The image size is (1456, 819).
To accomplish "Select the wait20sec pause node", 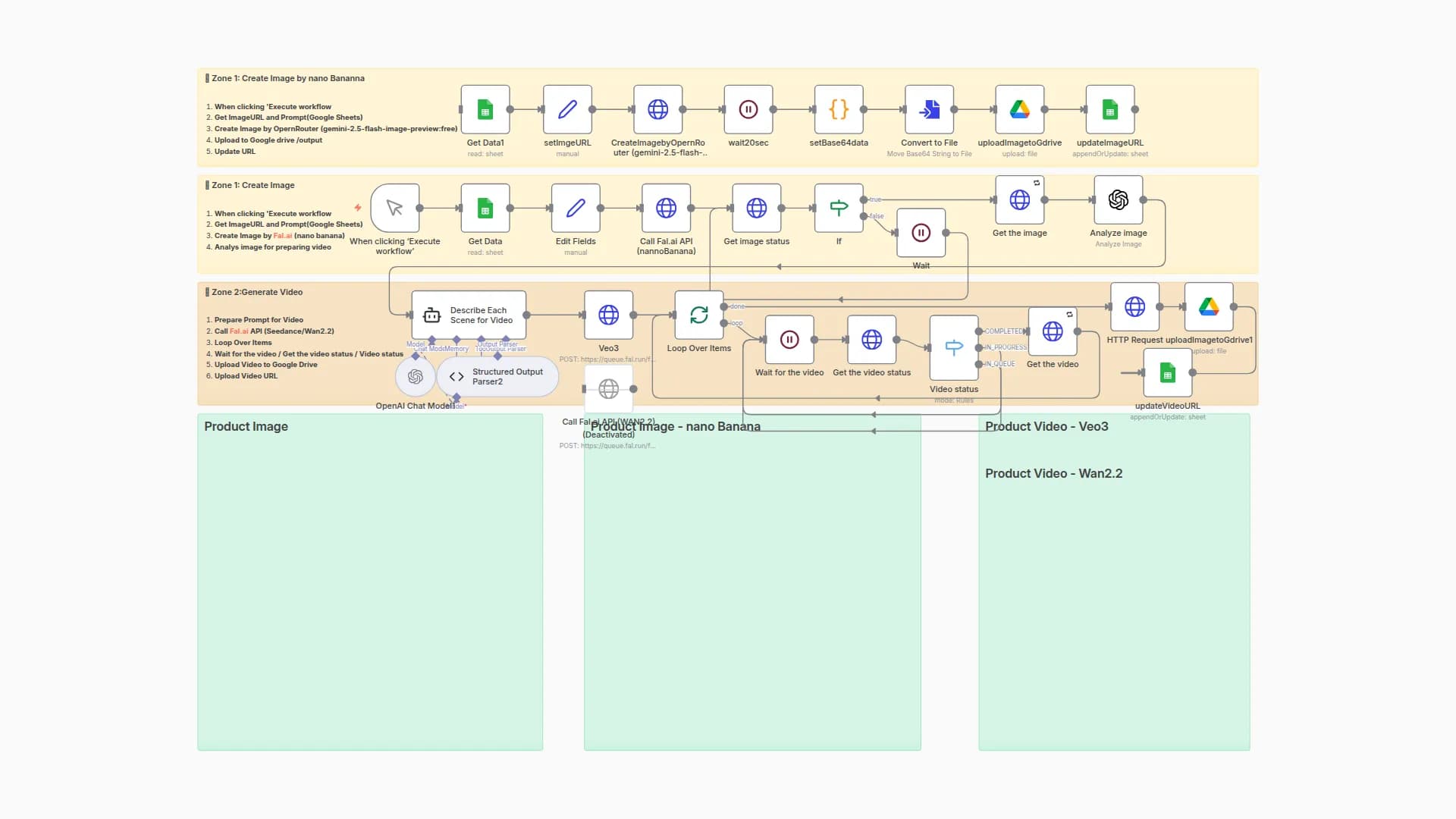I will 748,109.
